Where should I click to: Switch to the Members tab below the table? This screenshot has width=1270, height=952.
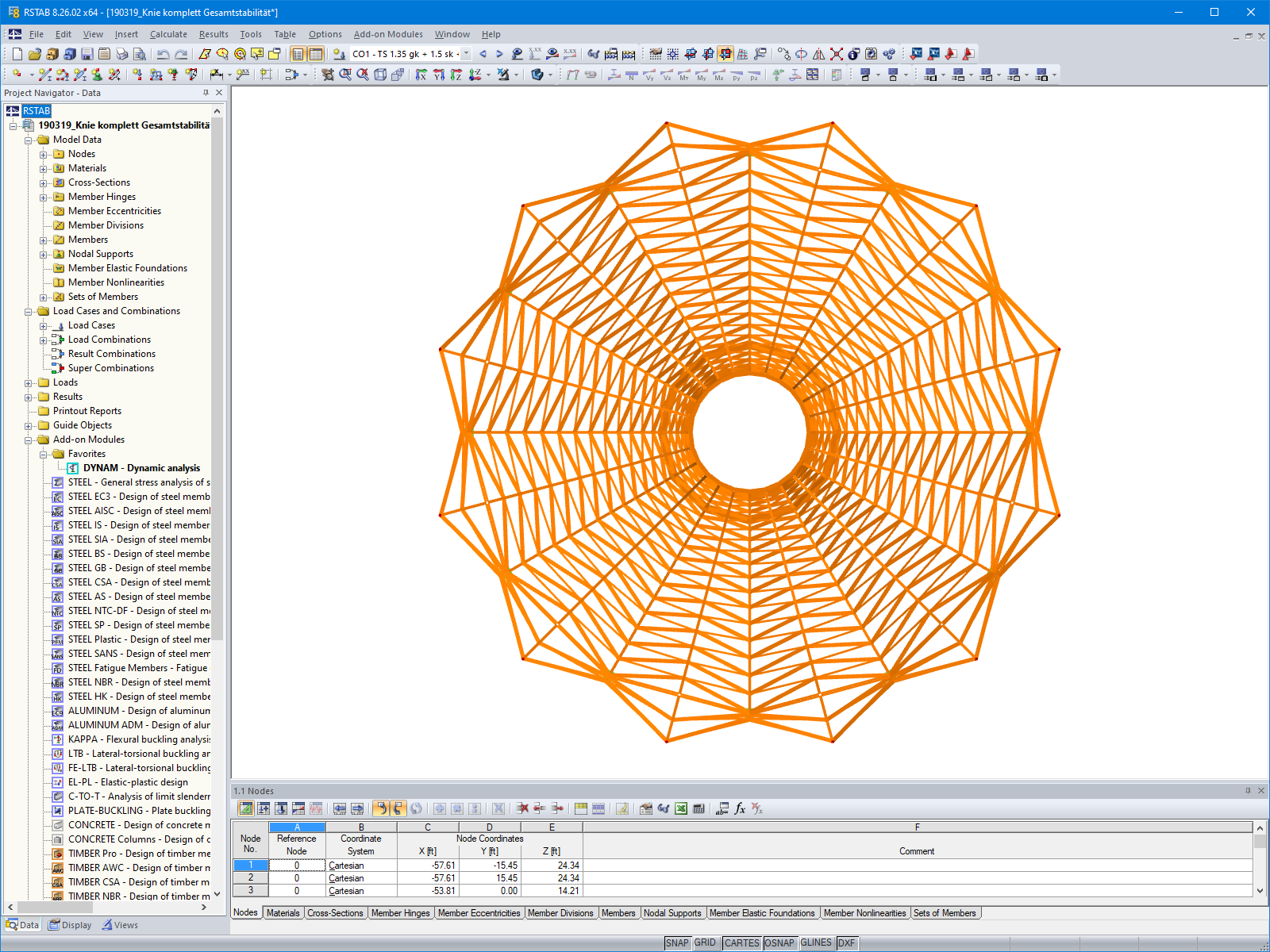pos(620,913)
